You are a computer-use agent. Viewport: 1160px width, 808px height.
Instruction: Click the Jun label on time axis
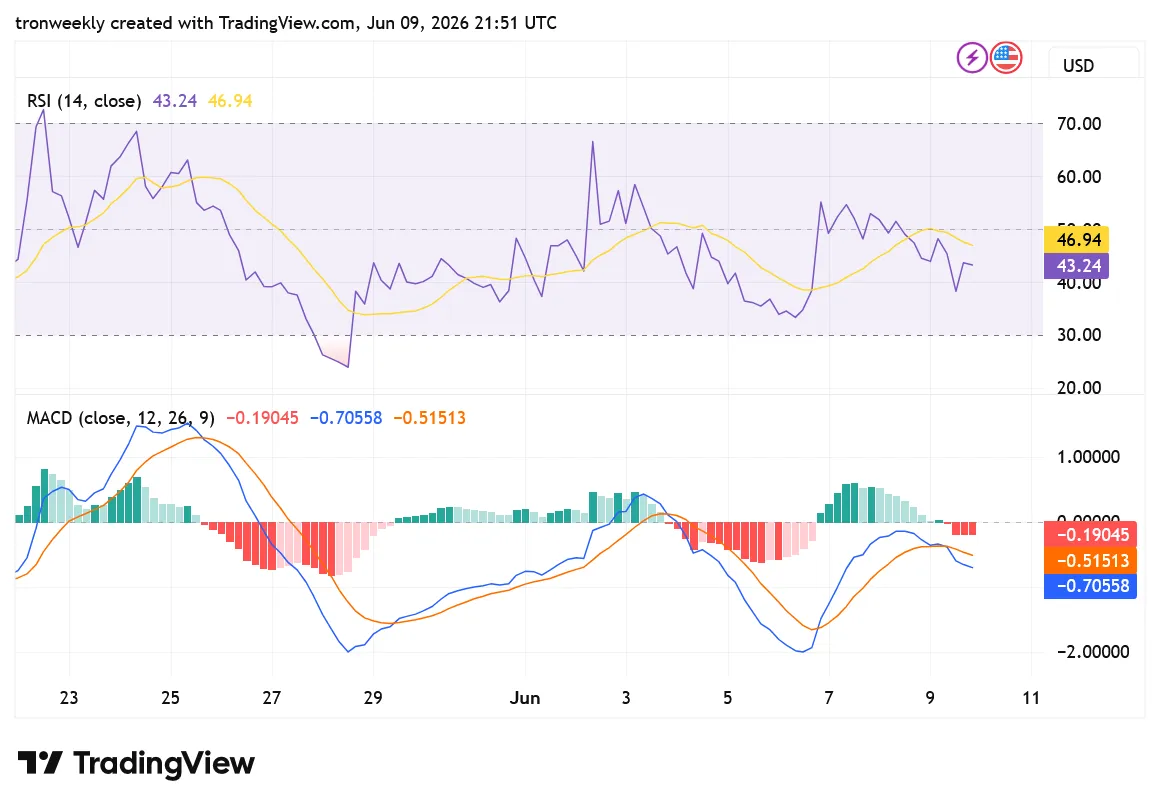point(525,698)
